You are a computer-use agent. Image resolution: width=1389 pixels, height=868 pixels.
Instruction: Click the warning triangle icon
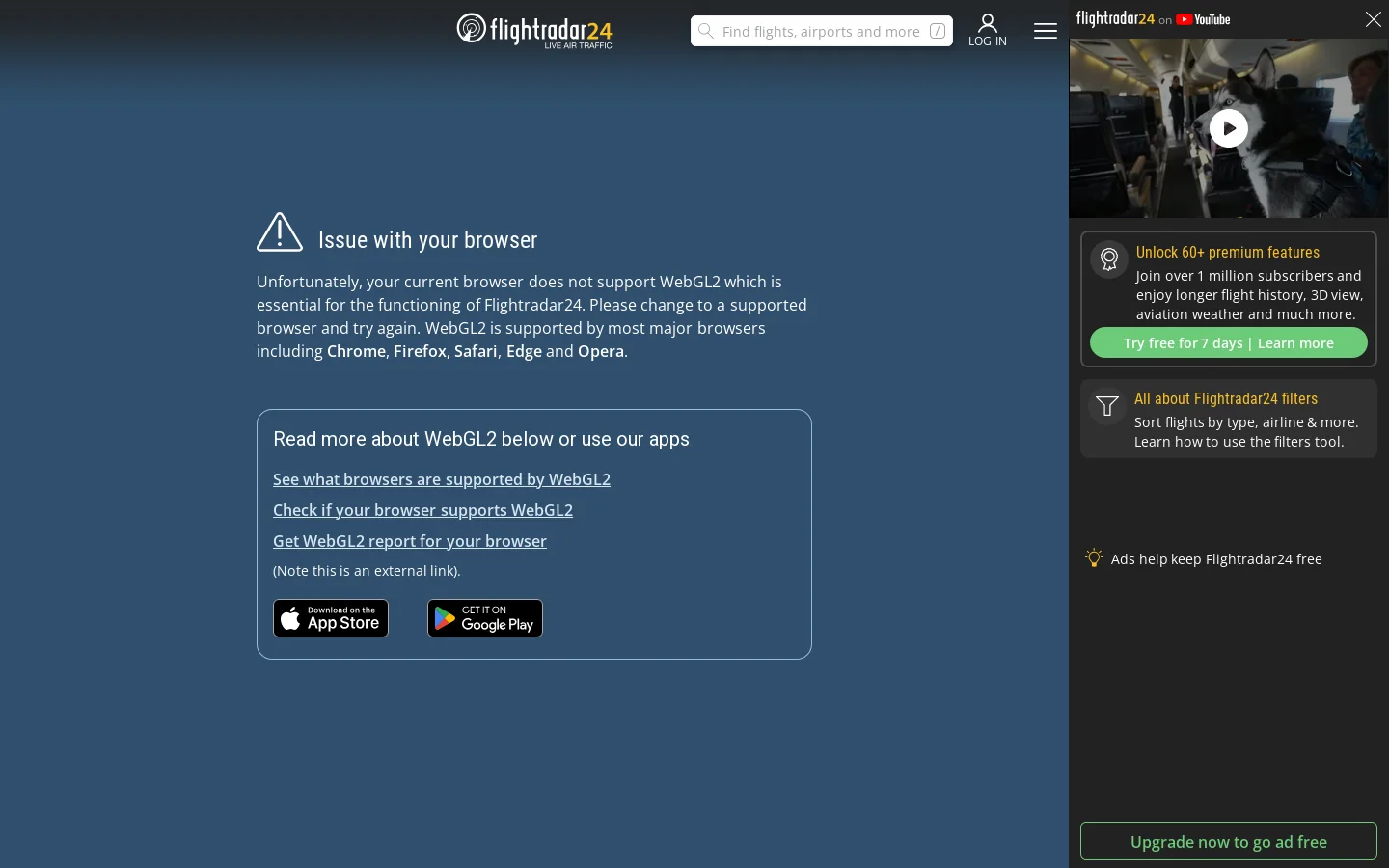(280, 232)
